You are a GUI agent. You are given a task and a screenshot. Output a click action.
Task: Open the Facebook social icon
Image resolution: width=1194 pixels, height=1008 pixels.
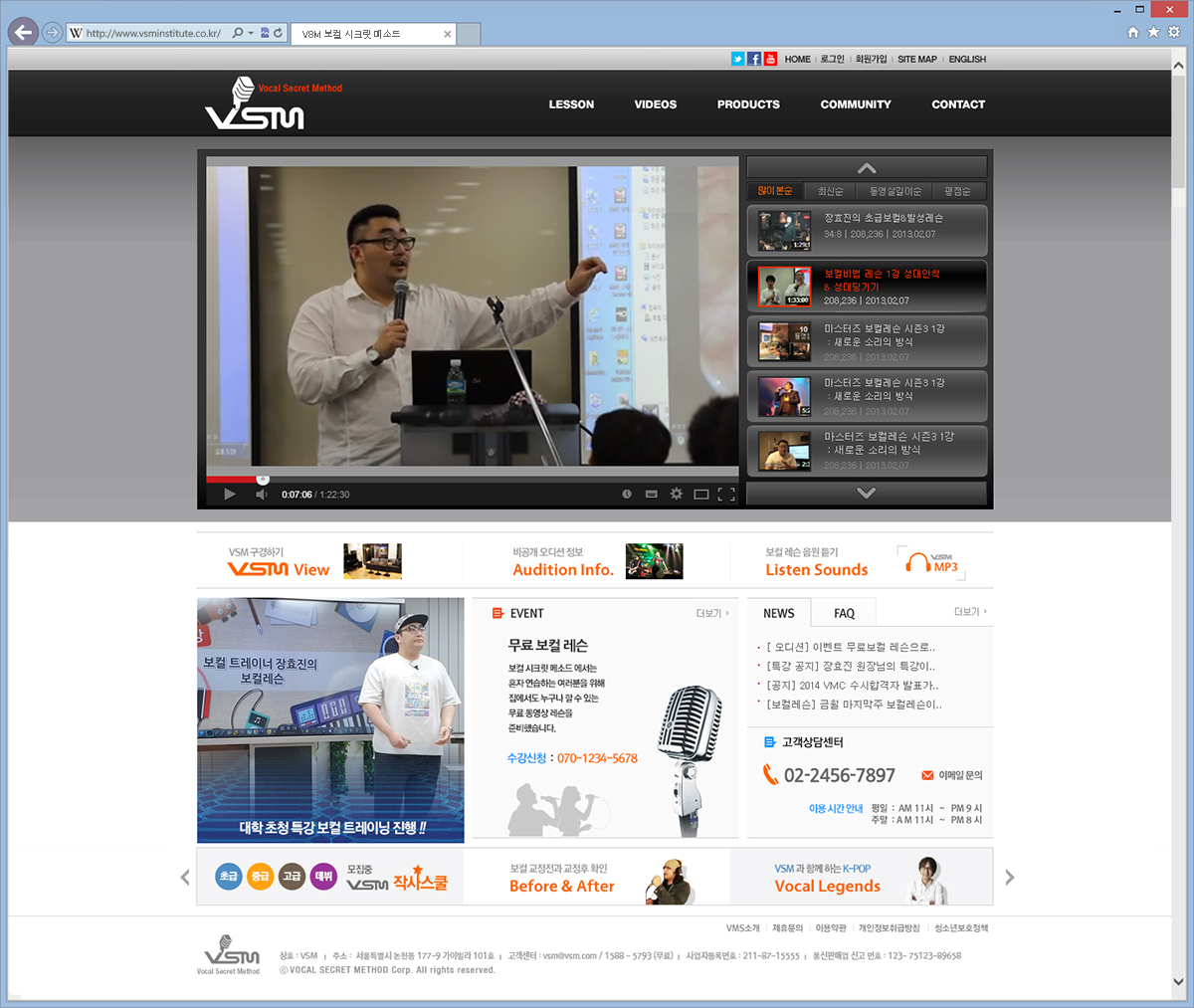click(x=754, y=59)
